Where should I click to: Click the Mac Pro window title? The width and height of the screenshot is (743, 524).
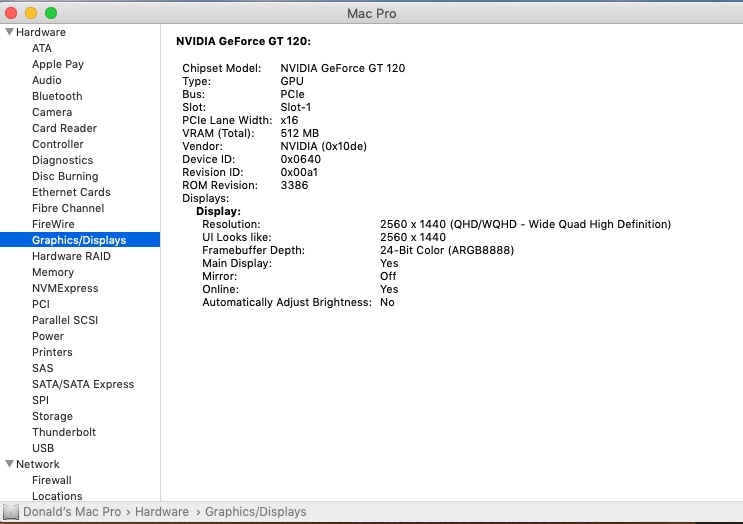click(x=372, y=13)
